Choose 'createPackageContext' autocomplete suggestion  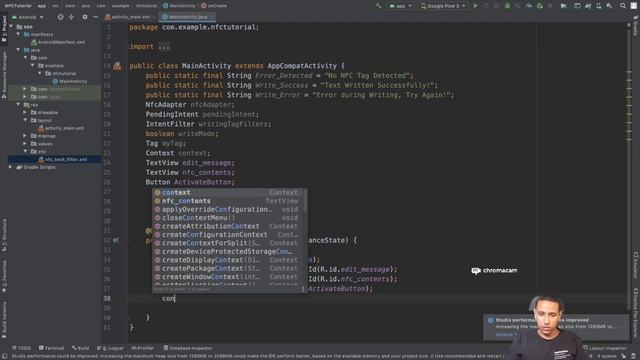(228, 269)
